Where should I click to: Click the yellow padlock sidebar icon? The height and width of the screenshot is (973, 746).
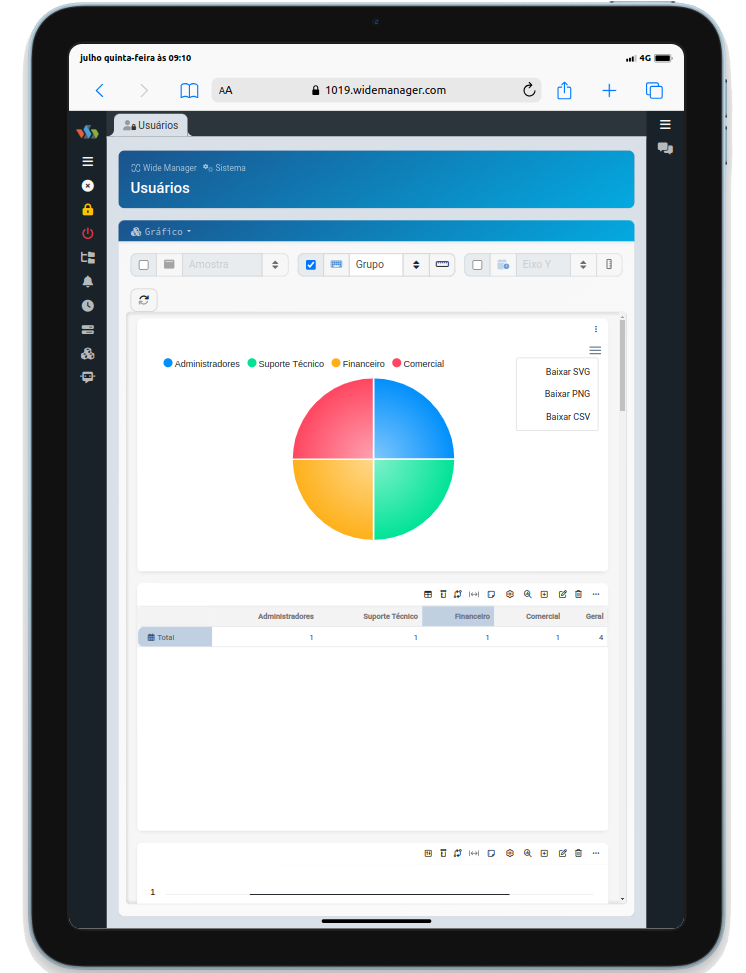[88, 210]
